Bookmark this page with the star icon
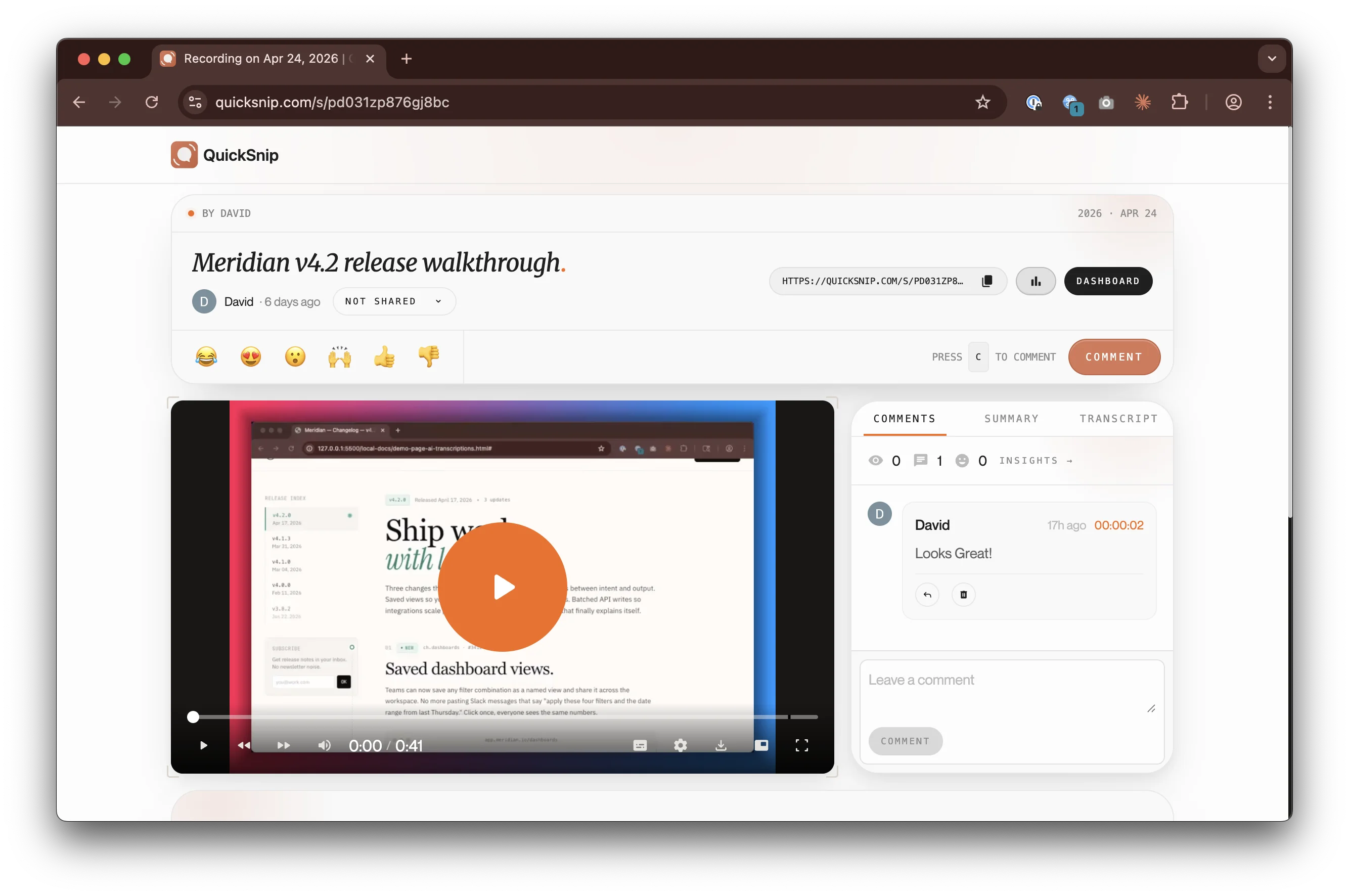 tap(982, 102)
